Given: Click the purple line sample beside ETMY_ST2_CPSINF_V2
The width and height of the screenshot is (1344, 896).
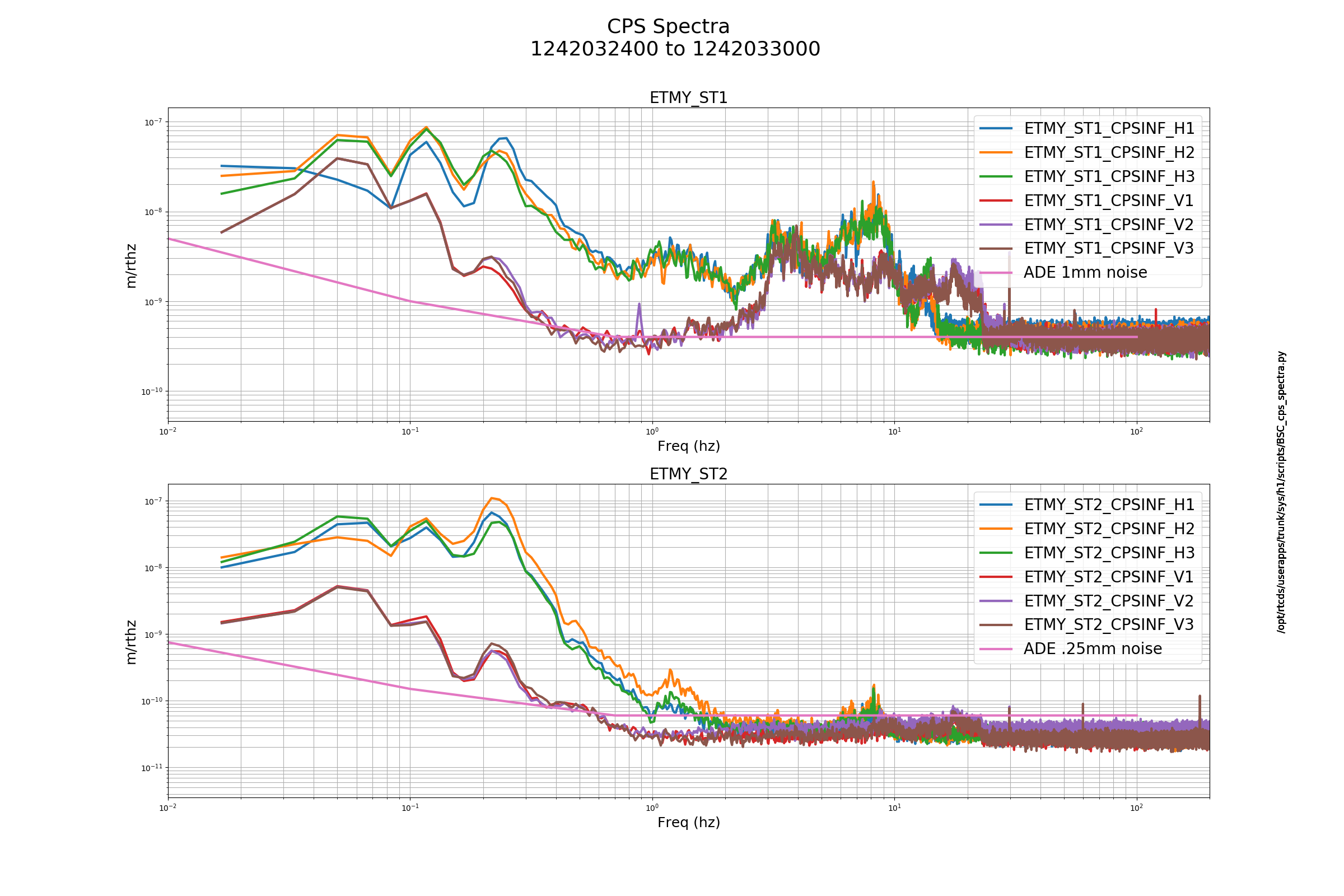Looking at the screenshot, I should 996,601.
